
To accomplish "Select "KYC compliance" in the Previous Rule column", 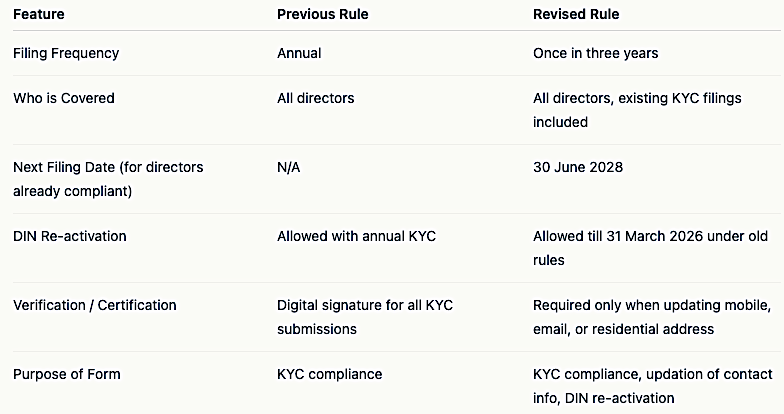I will 329,374.
